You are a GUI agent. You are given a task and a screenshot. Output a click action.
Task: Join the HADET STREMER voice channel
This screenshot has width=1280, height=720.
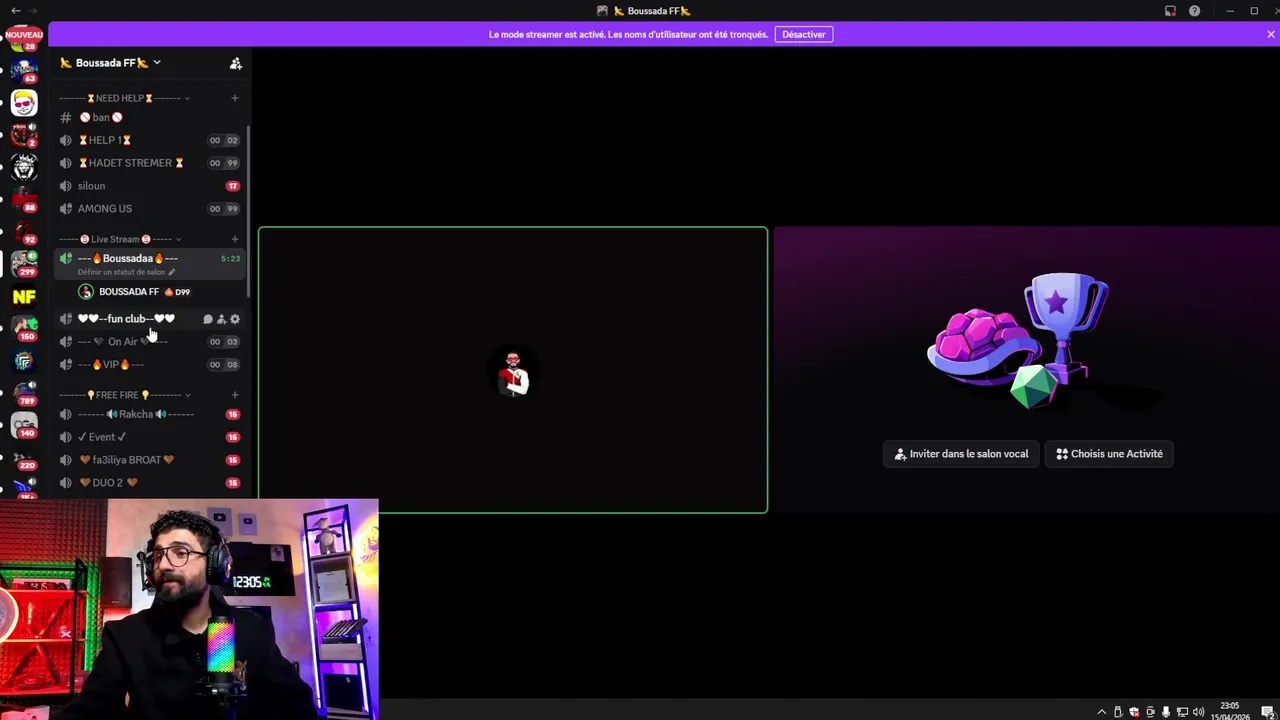(150, 163)
